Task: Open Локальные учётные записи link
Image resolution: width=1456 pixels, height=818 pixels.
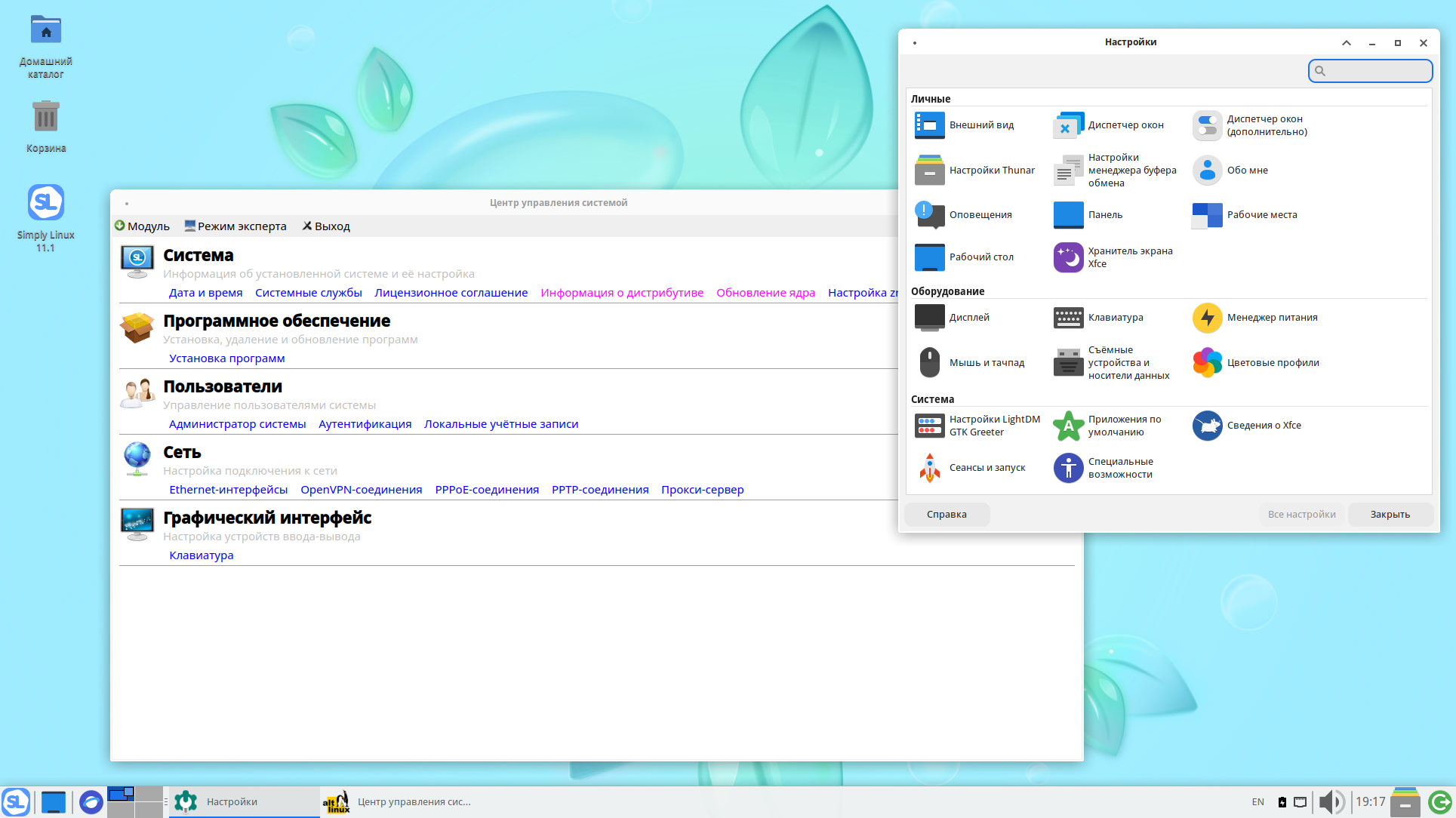Action: pos(501,424)
